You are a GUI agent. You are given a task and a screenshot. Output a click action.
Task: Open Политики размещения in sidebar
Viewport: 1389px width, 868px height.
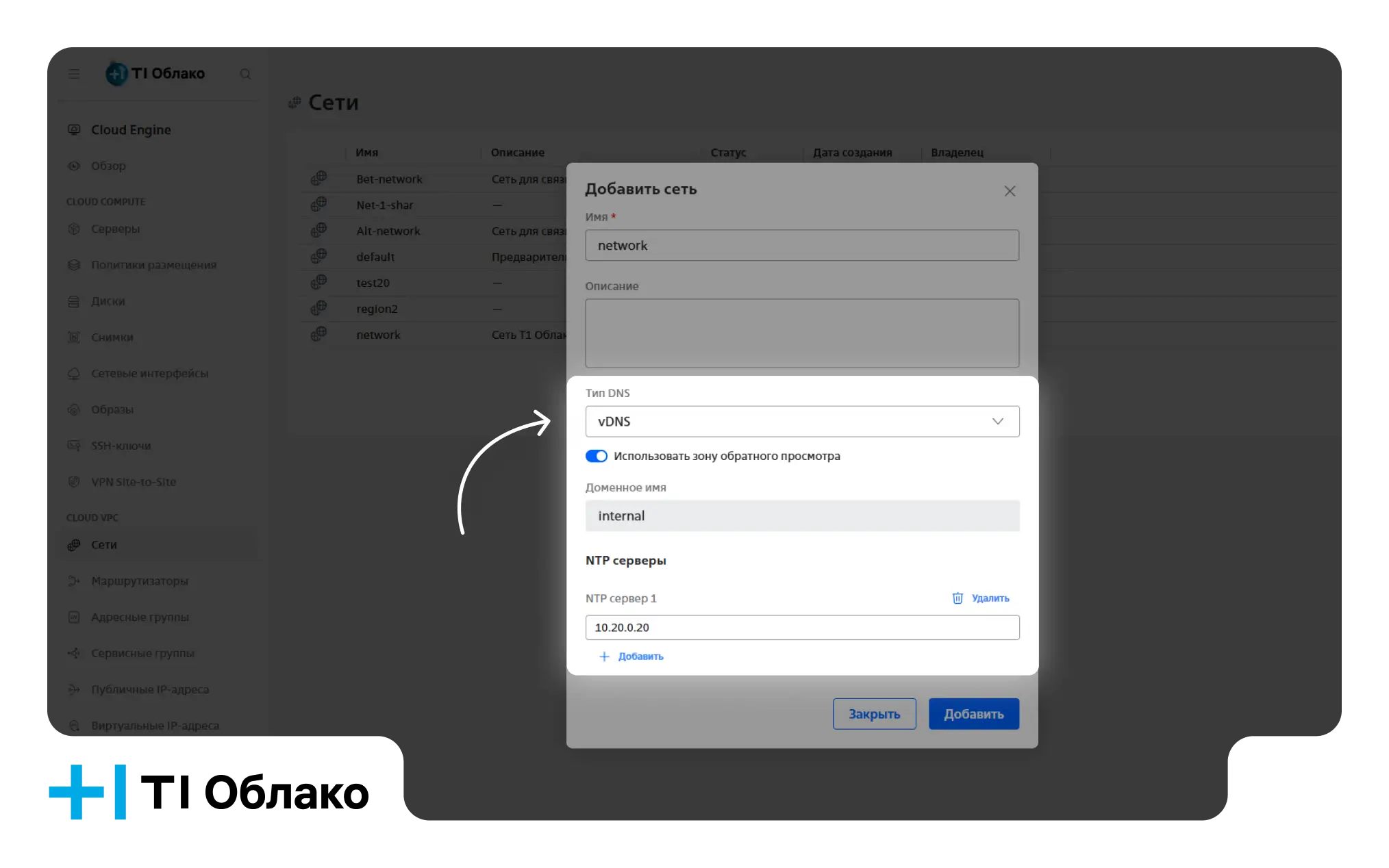153,265
